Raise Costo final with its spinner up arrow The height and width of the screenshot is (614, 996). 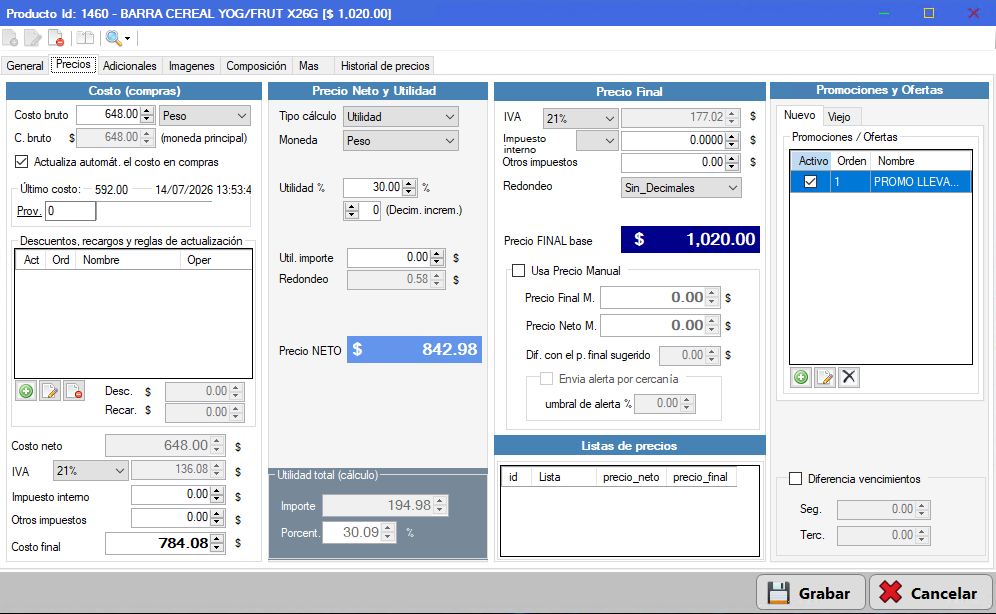pos(217,538)
